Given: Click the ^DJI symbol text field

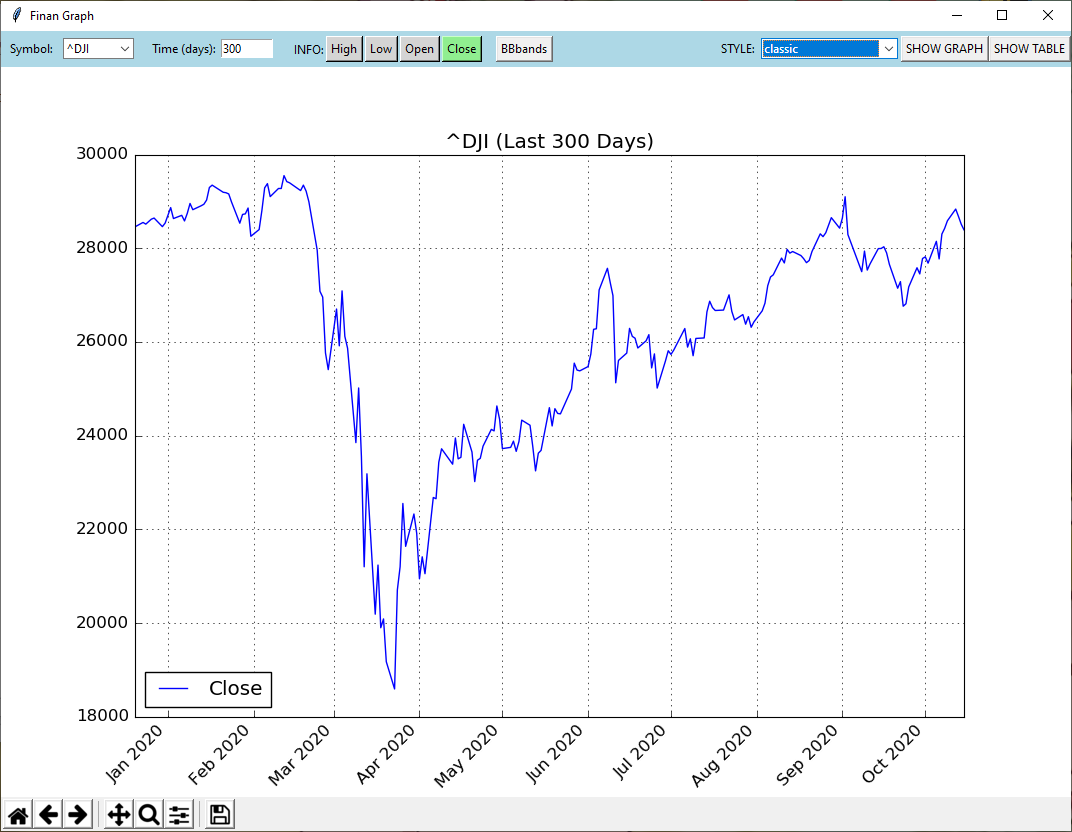Looking at the screenshot, I should (91, 49).
